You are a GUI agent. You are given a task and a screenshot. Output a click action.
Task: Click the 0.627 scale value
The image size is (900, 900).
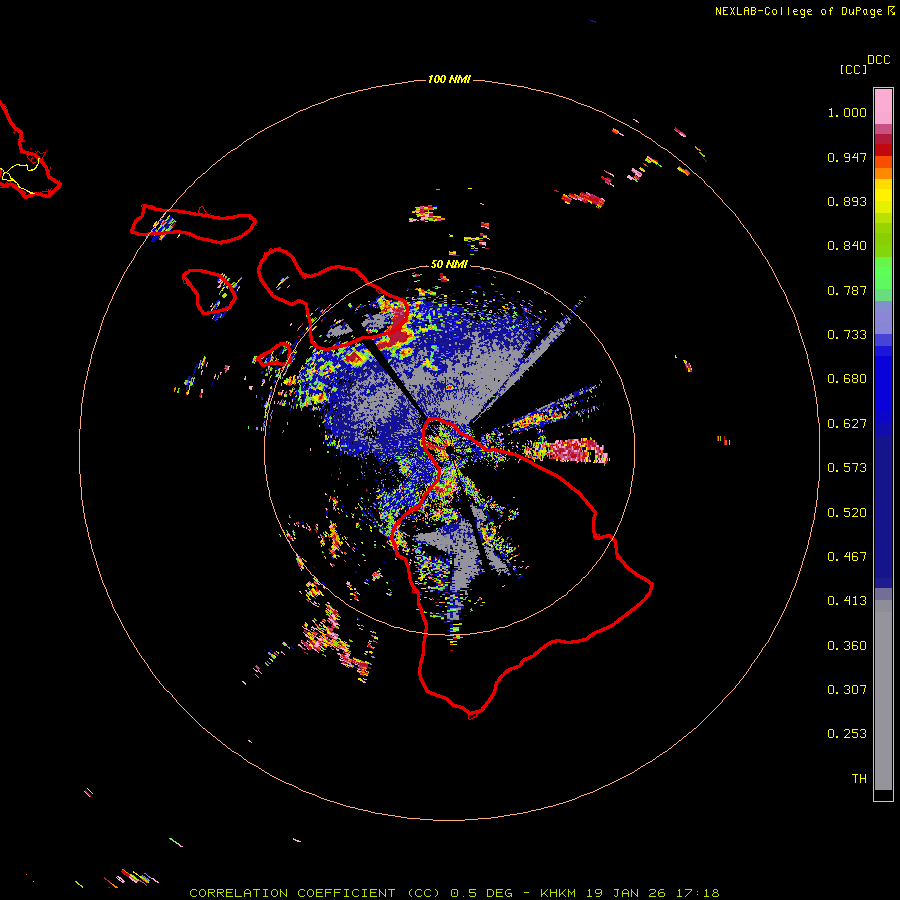(847, 424)
